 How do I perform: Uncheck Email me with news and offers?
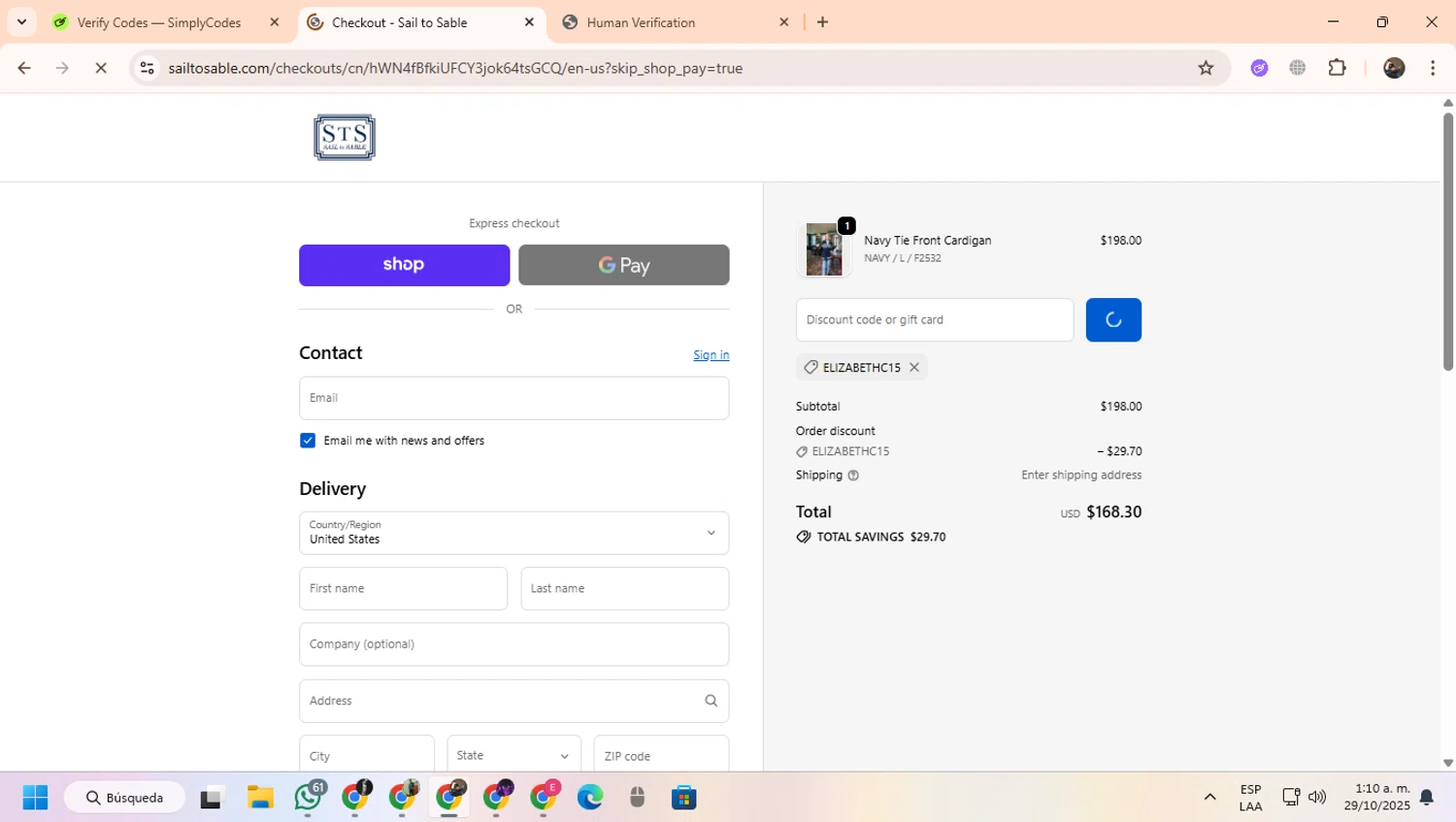tap(308, 441)
